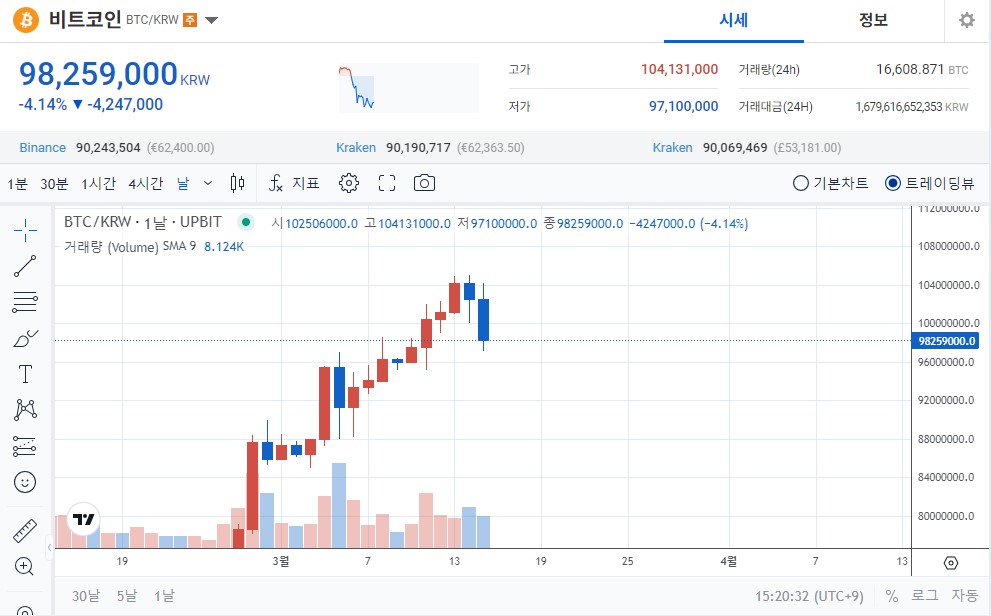Click the 거래량 (Volume) indicator legend
The image size is (991, 616).
[x=111, y=247]
